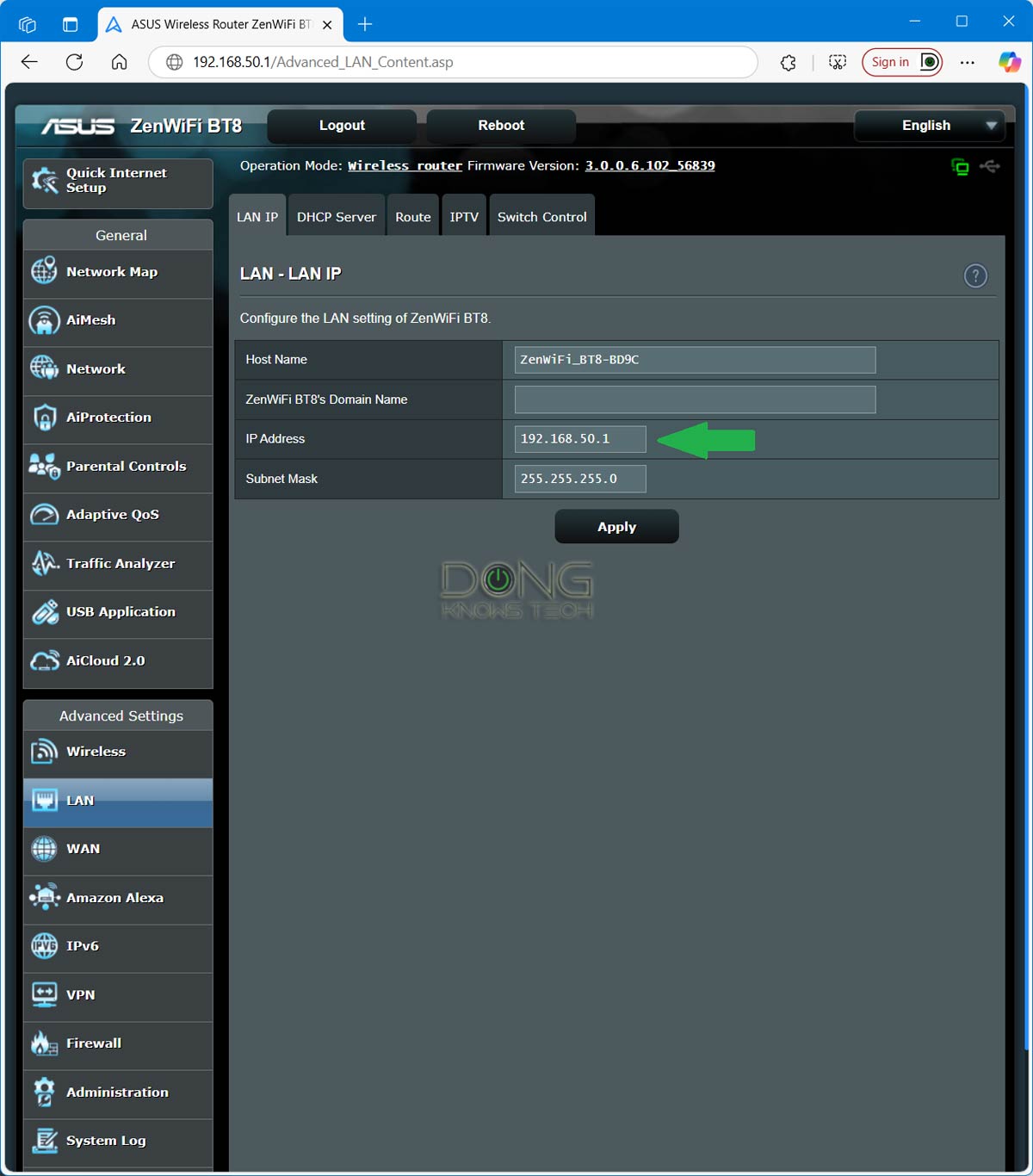Refresh the page with reload icon

click(75, 62)
